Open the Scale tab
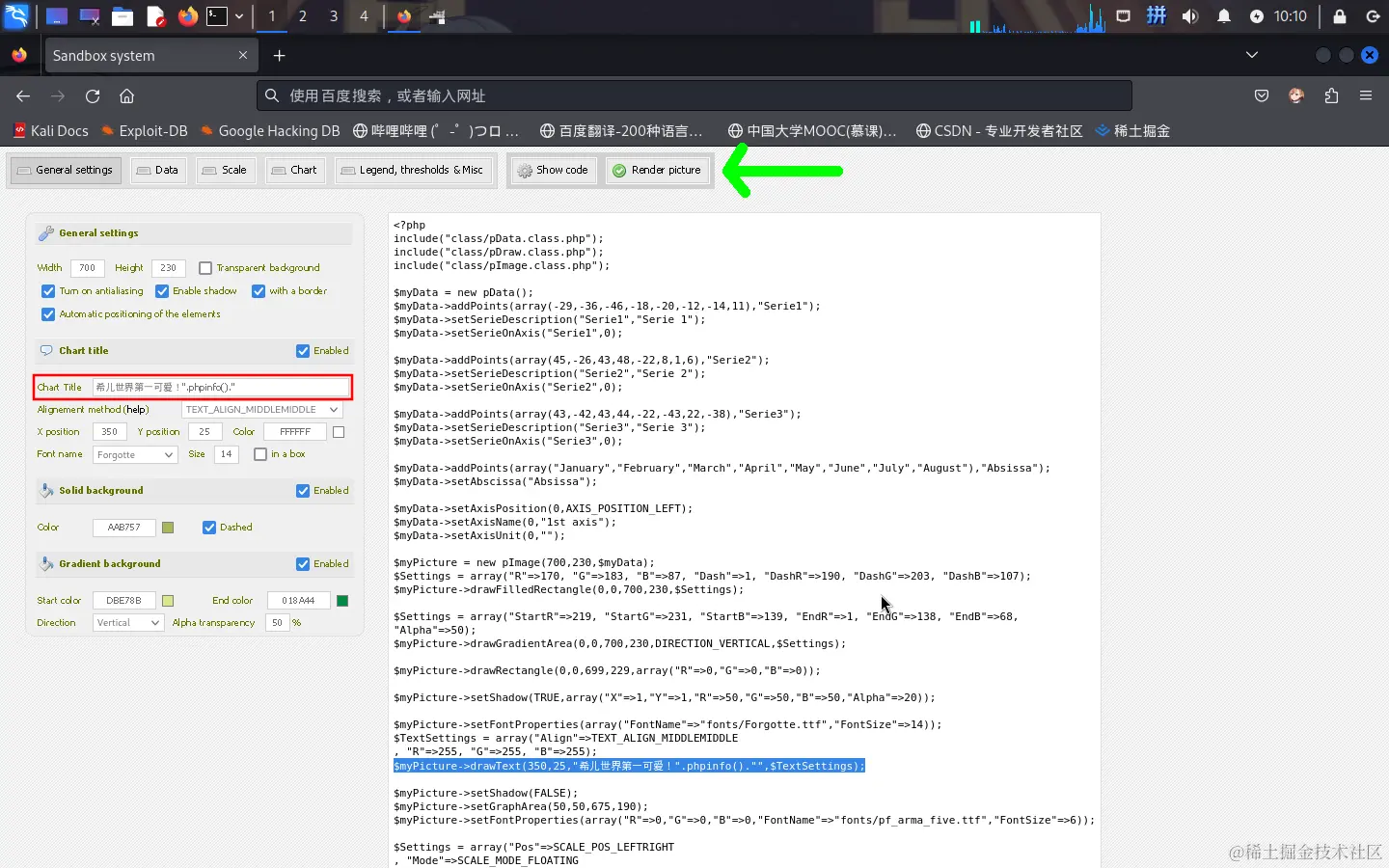The width and height of the screenshot is (1389, 868). pyautogui.click(x=224, y=171)
